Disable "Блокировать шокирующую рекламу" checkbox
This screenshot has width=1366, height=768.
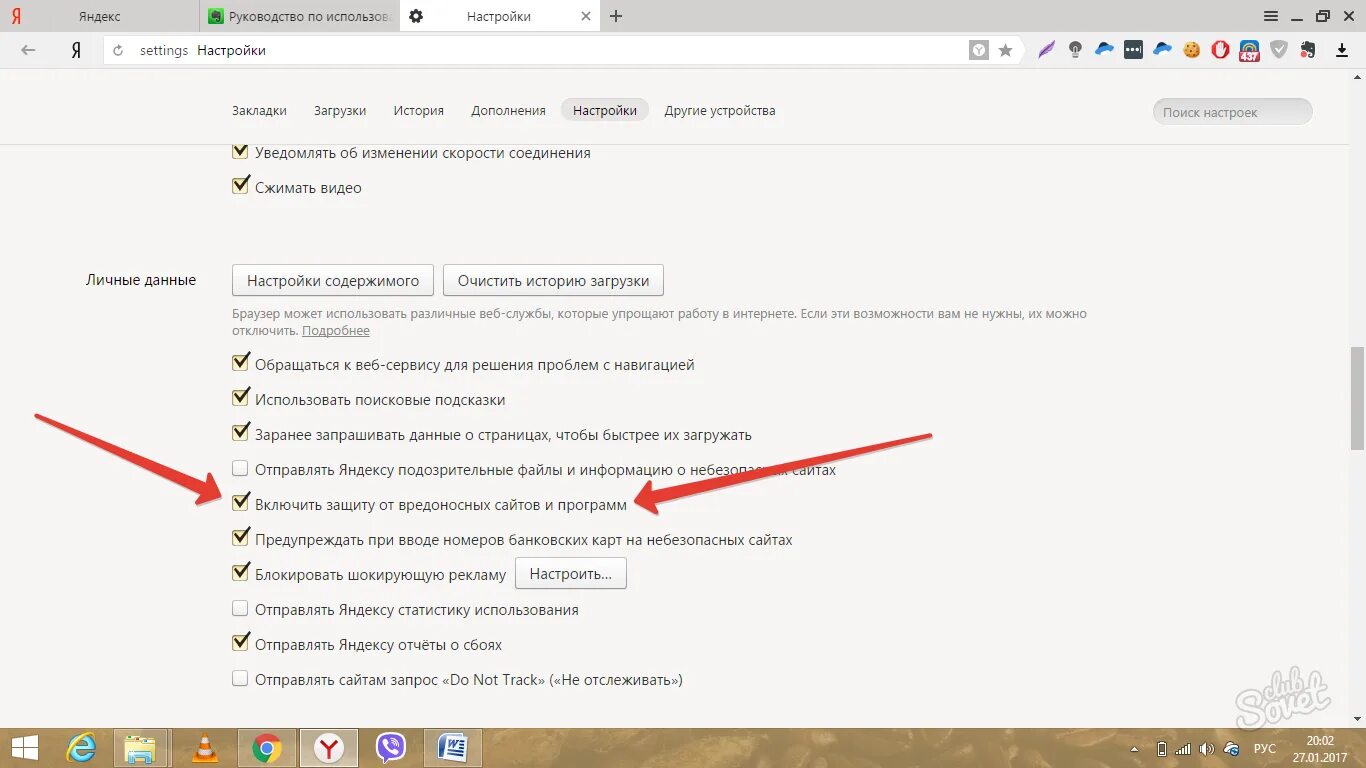[240, 574]
